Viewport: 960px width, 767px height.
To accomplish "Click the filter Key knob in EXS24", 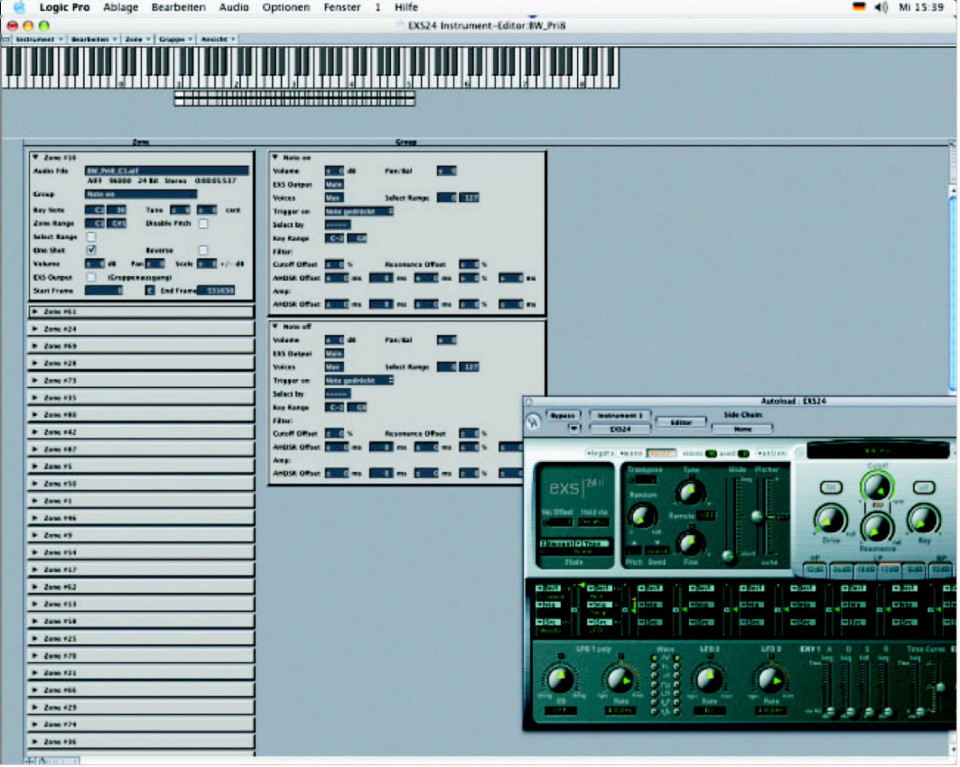I will click(x=923, y=519).
